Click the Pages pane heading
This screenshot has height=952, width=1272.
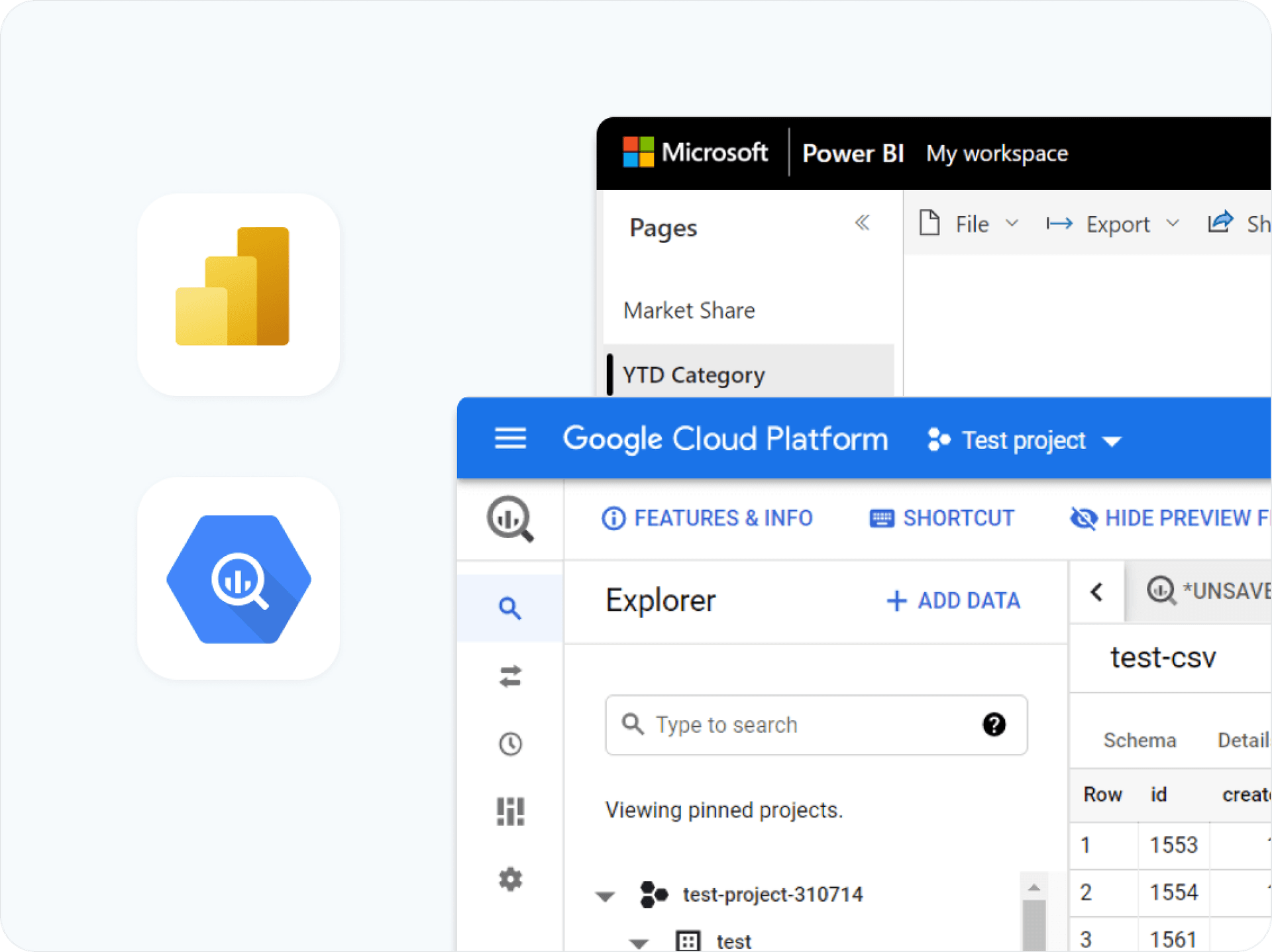coord(663,228)
